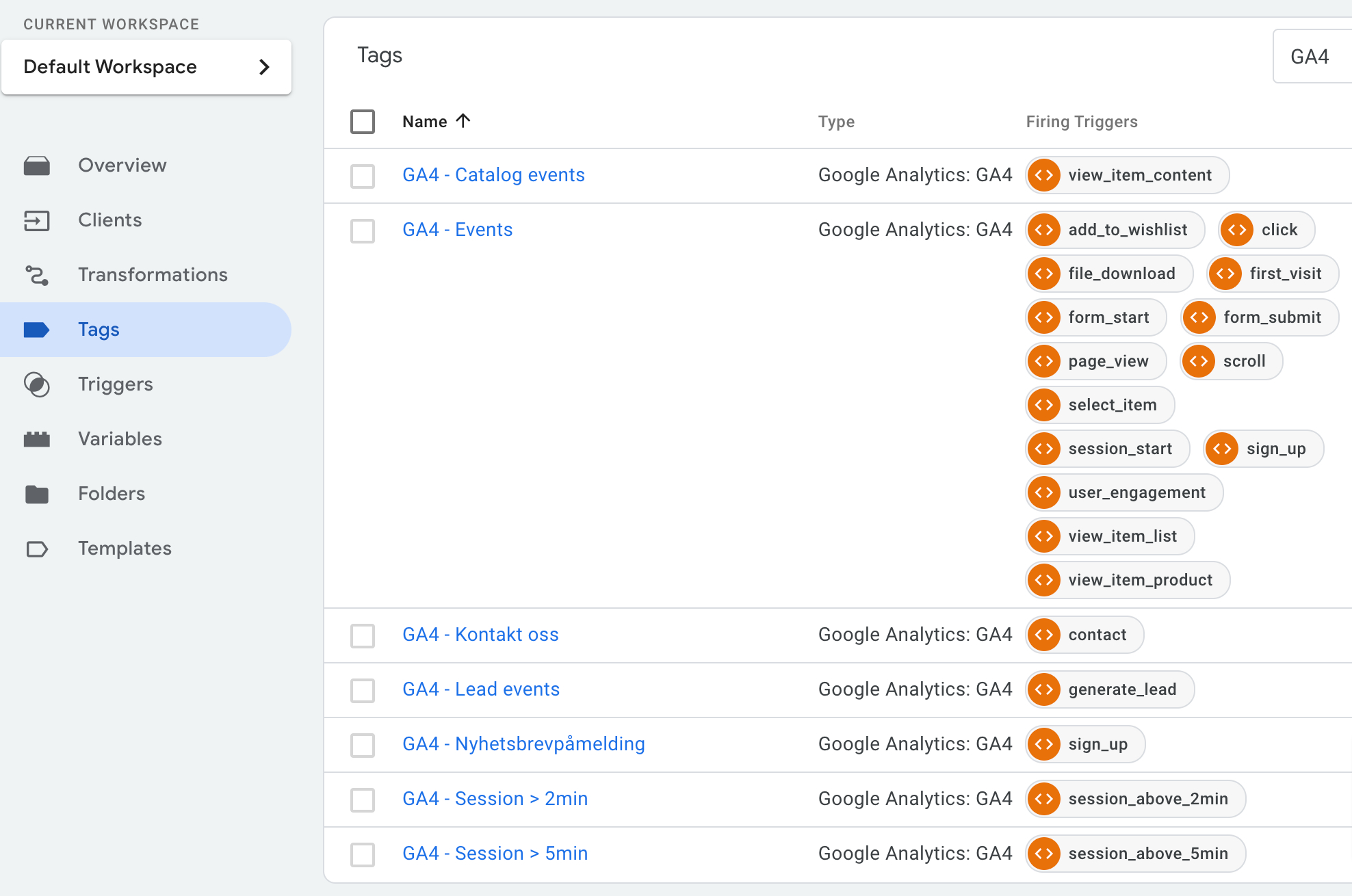Screen dimensions: 1352x896
Task: Check the box for GA4 - Events
Action: (363, 230)
